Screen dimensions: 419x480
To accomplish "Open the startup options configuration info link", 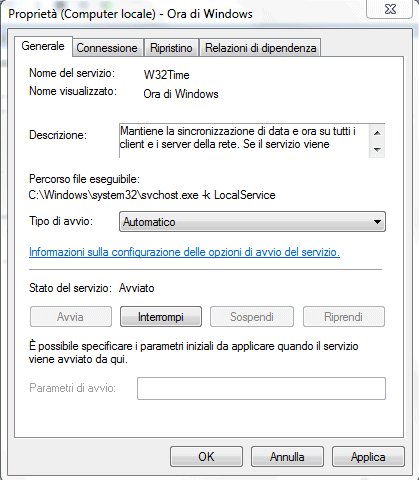I will tap(184, 252).
